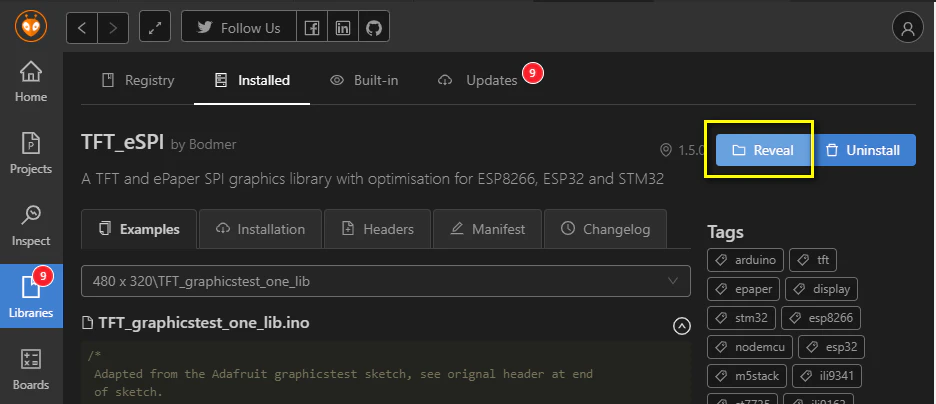
Task: Open Projects in the sidebar
Action: (x=31, y=155)
